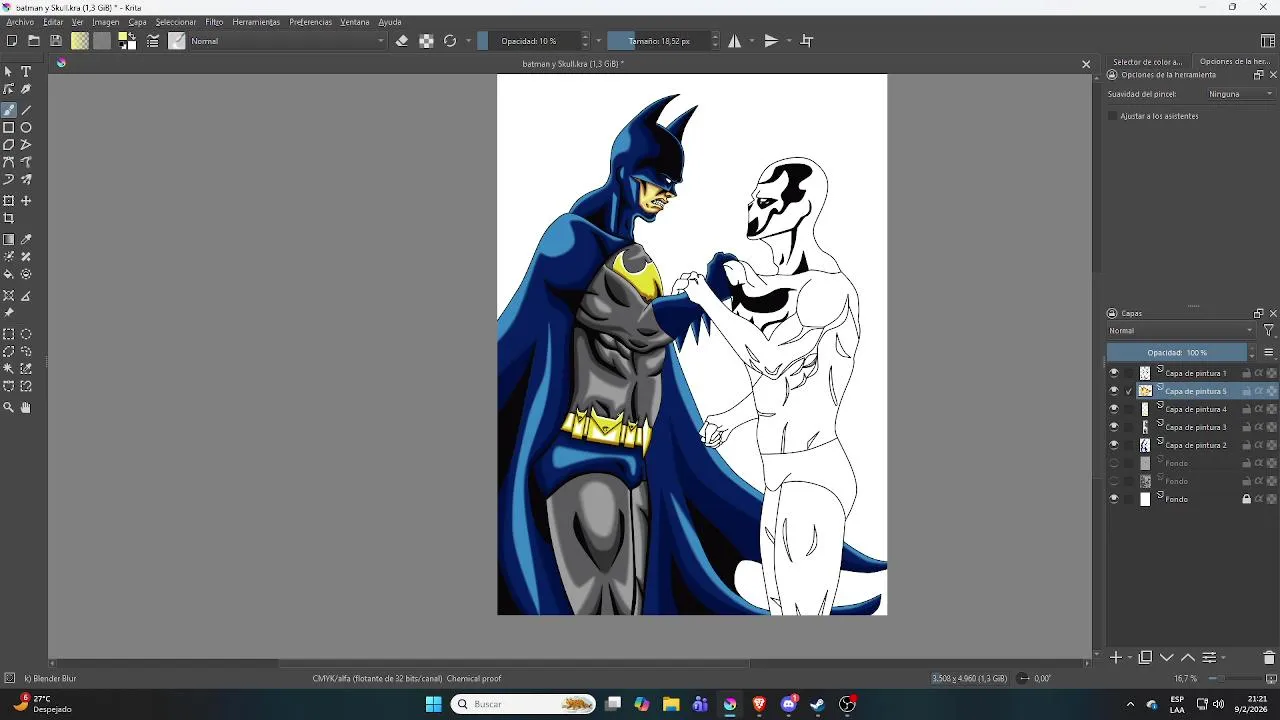The width and height of the screenshot is (1280, 720).
Task: Open horizontal mirror options arrow
Action: (752, 41)
